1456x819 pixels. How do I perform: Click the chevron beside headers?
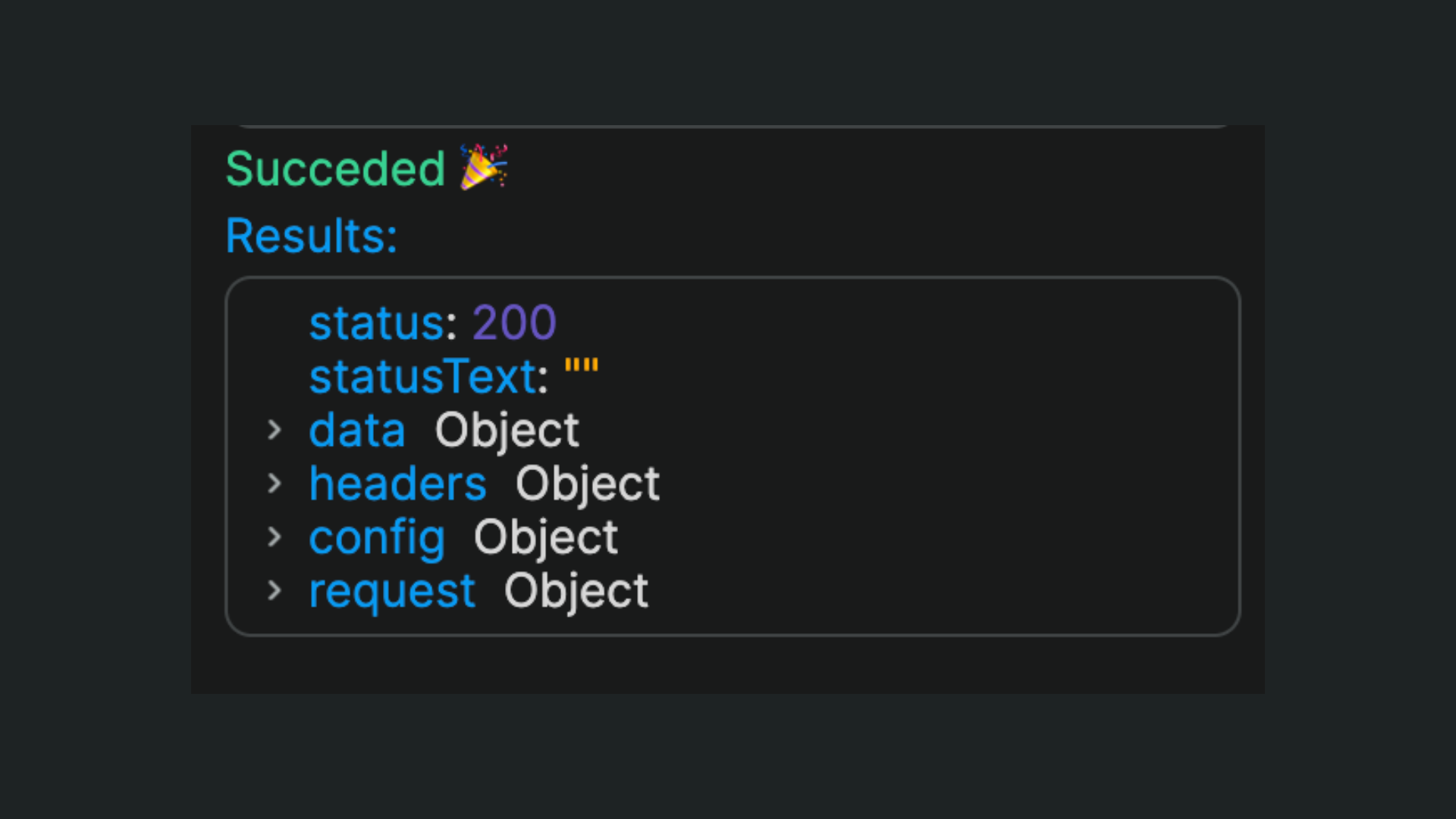coord(275,483)
